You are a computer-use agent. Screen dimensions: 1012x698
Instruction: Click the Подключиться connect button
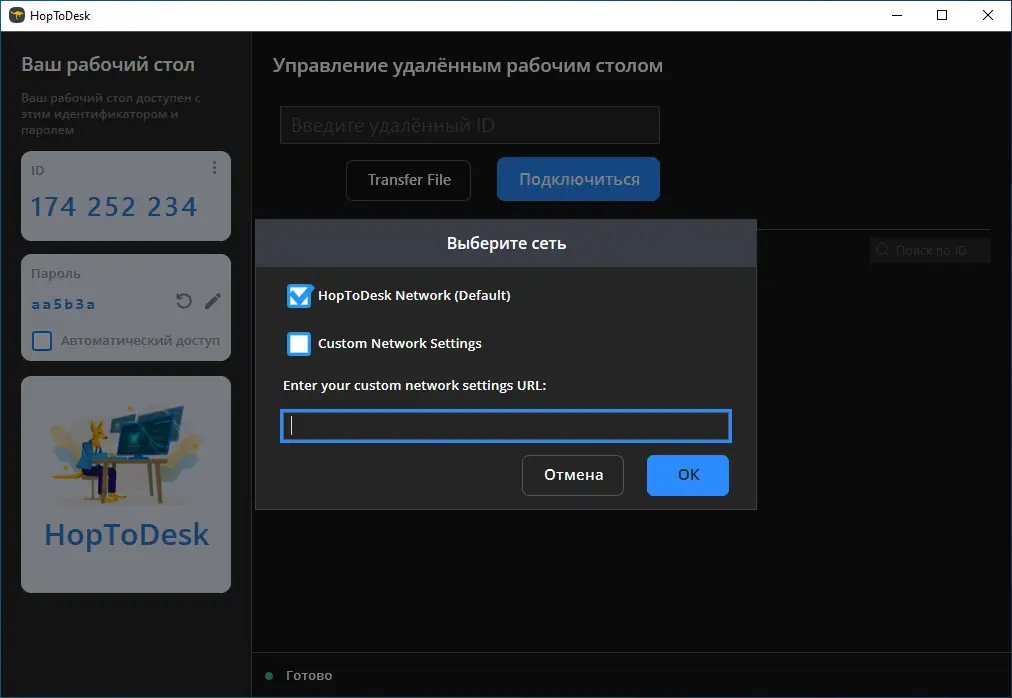(578, 180)
